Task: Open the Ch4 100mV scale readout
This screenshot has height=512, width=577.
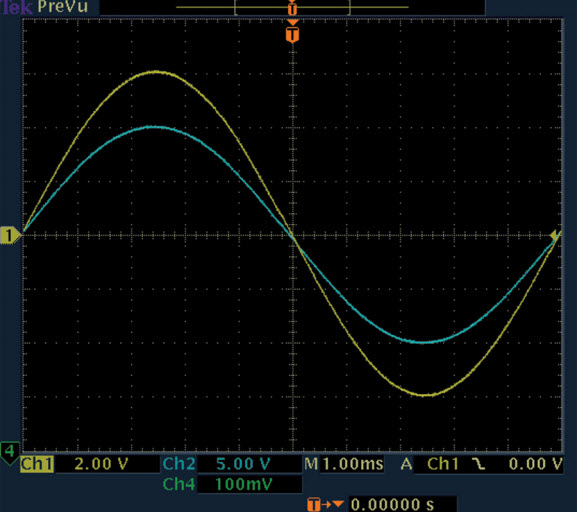Action: click(243, 484)
